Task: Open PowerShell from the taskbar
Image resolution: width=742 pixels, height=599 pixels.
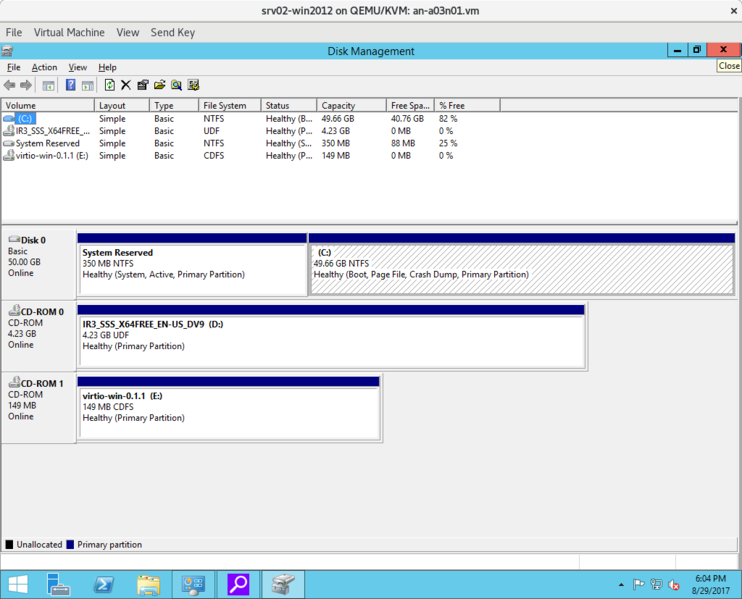Action: [104, 584]
